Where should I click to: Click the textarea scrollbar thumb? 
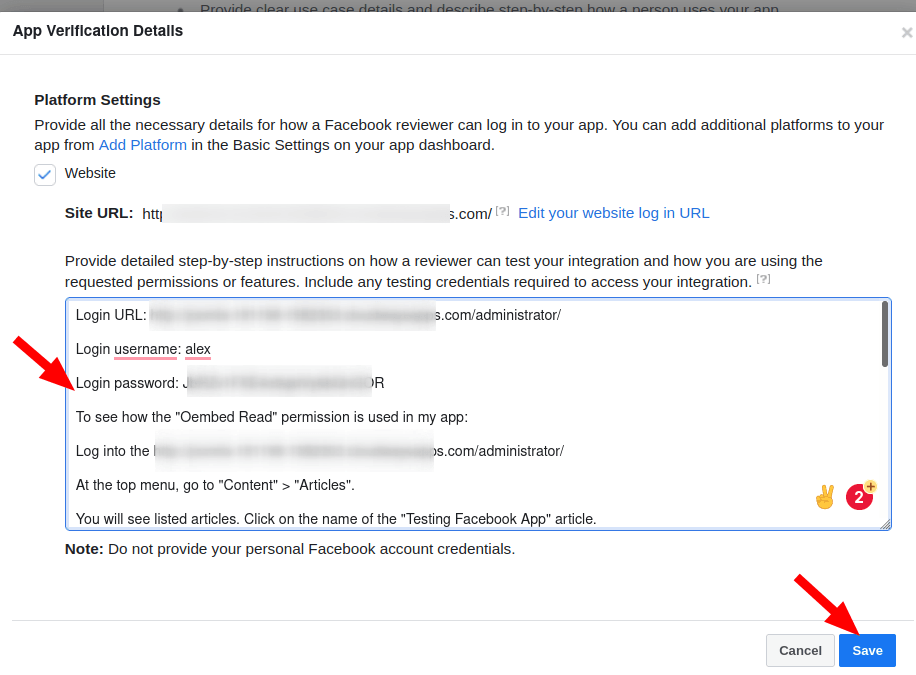883,330
